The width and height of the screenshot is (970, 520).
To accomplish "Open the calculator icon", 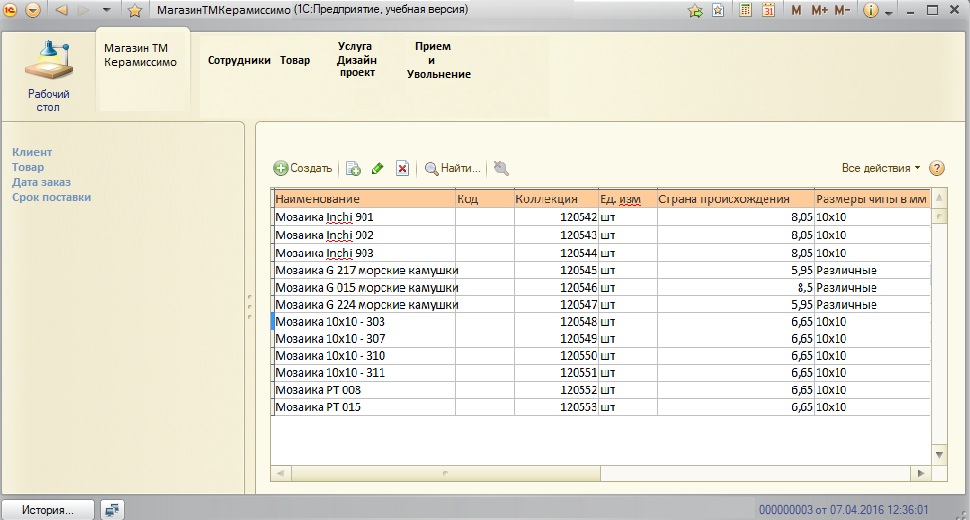I will tap(745, 11).
